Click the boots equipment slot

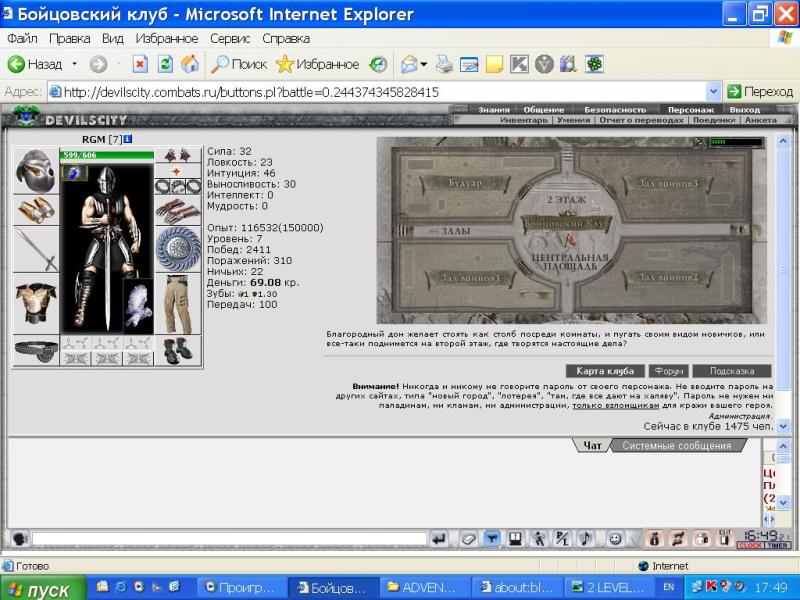click(x=178, y=351)
